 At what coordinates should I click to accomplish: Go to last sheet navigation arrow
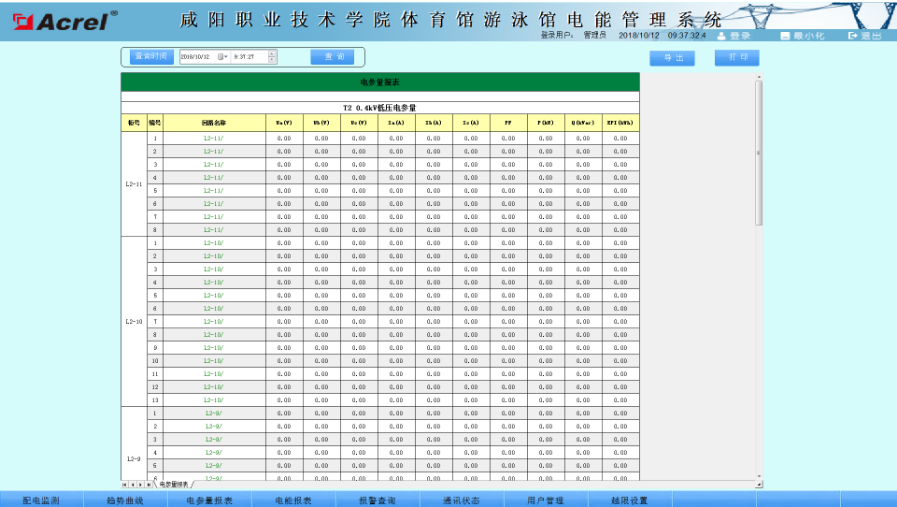(149, 485)
